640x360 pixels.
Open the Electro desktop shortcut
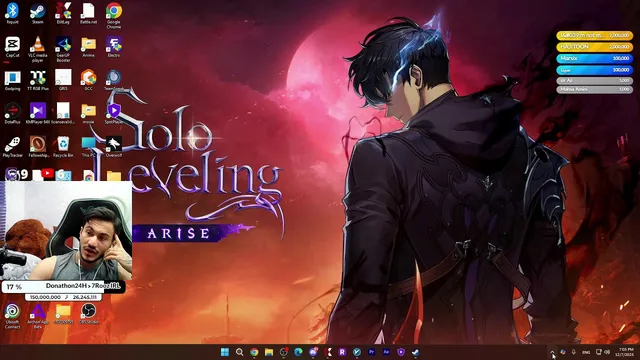113,47
